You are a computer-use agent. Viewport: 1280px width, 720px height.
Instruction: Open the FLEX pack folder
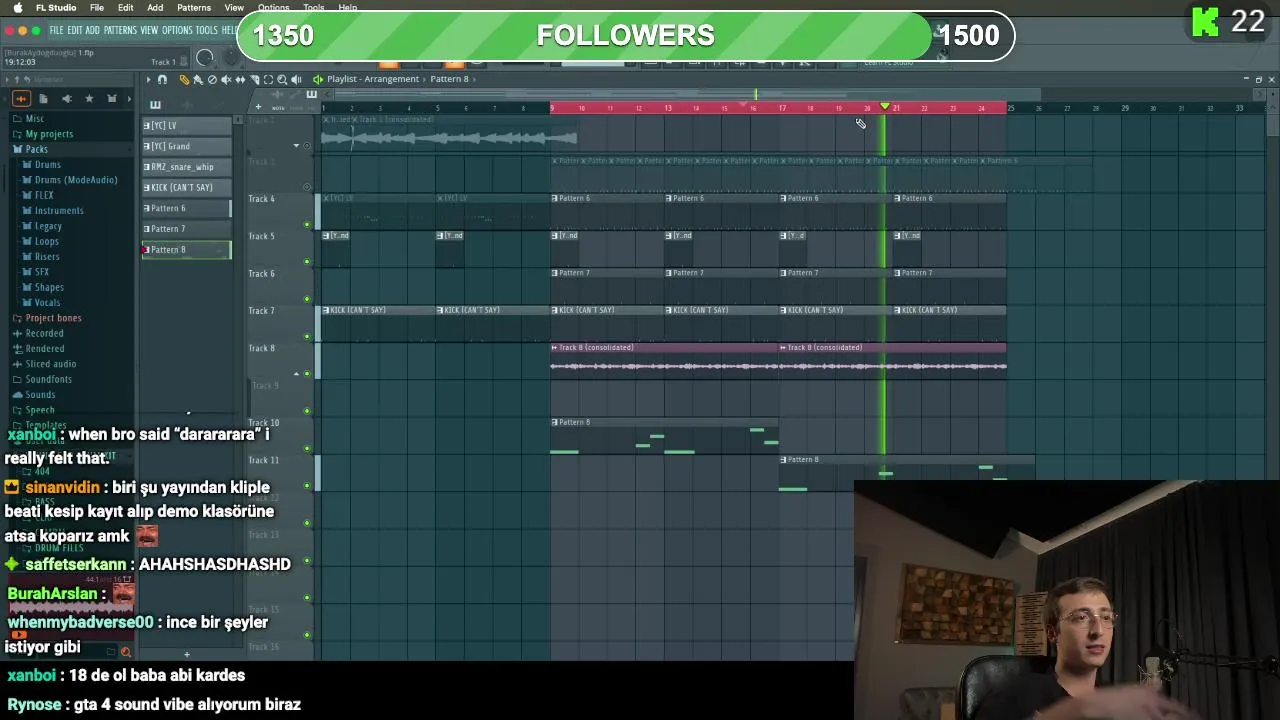[x=44, y=195]
